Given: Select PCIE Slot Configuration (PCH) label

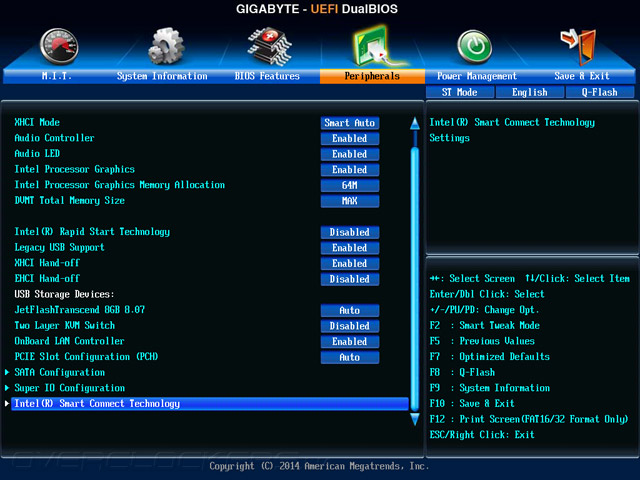Looking at the screenshot, I should tap(86, 357).
